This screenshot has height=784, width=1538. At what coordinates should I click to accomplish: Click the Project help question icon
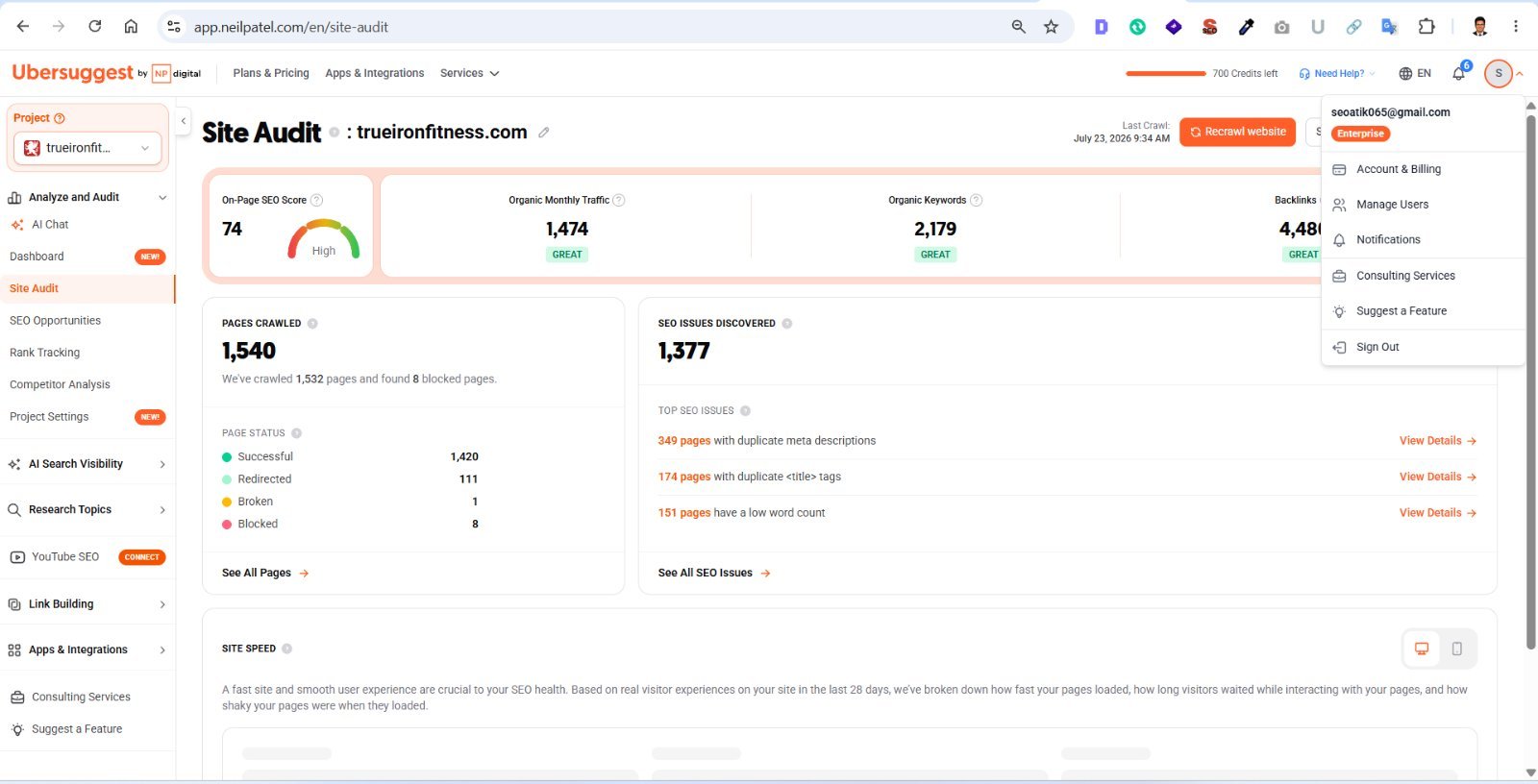[x=60, y=118]
